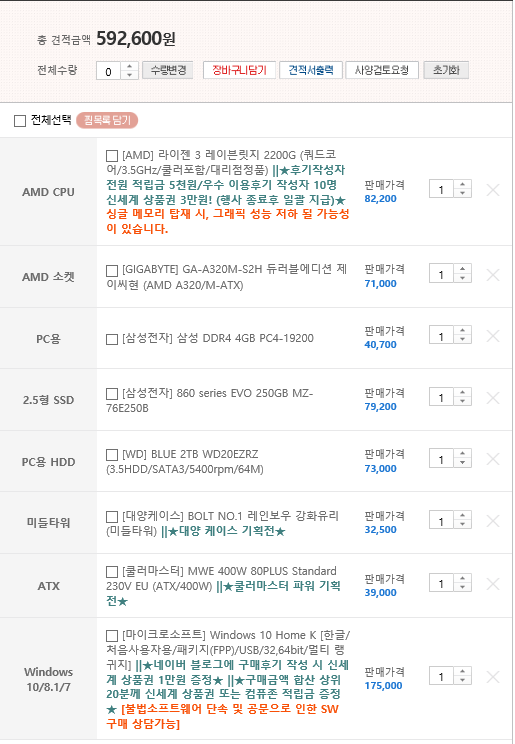The image size is (515, 744).
Task: Delete the WD BLUE 2TB HDD row
Action: (x=493, y=459)
